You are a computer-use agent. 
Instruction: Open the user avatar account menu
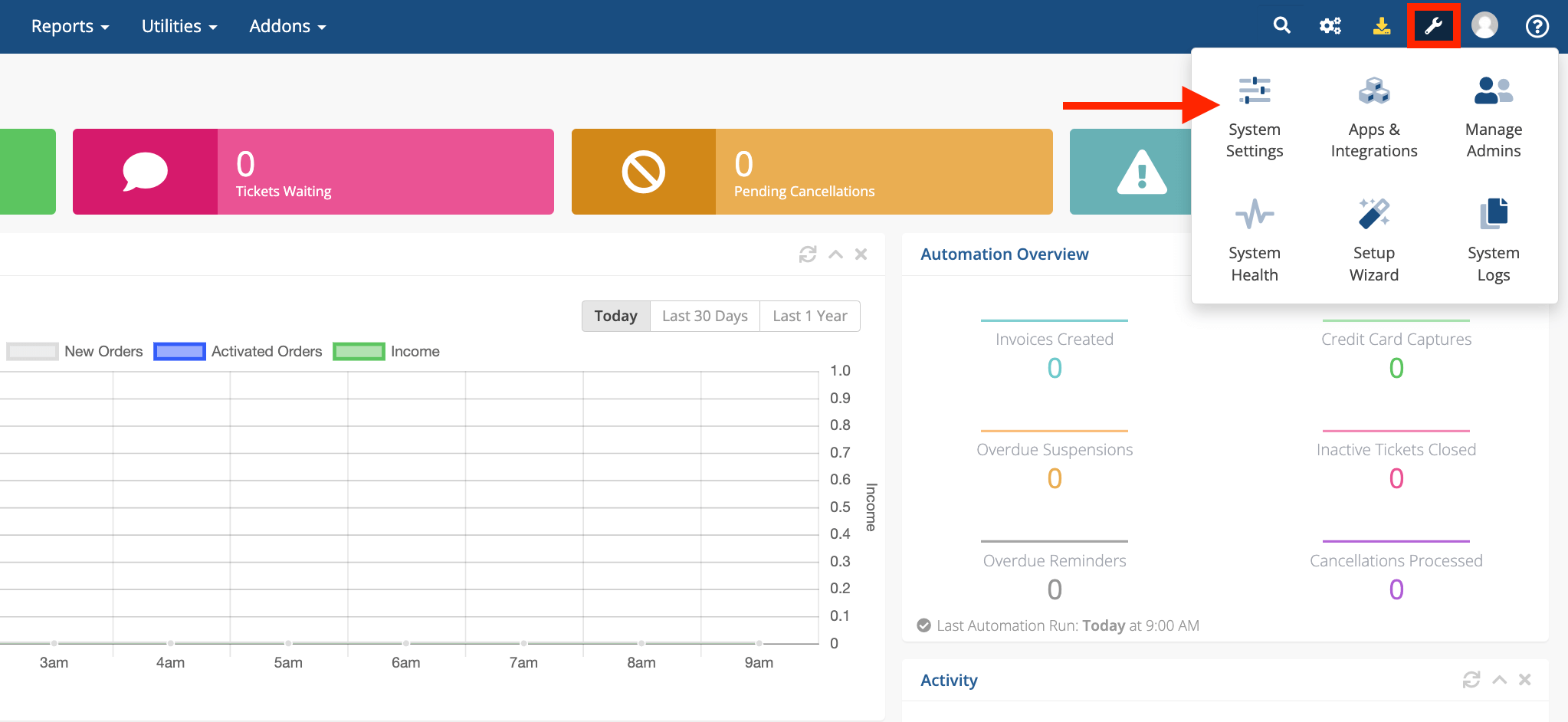(x=1484, y=26)
